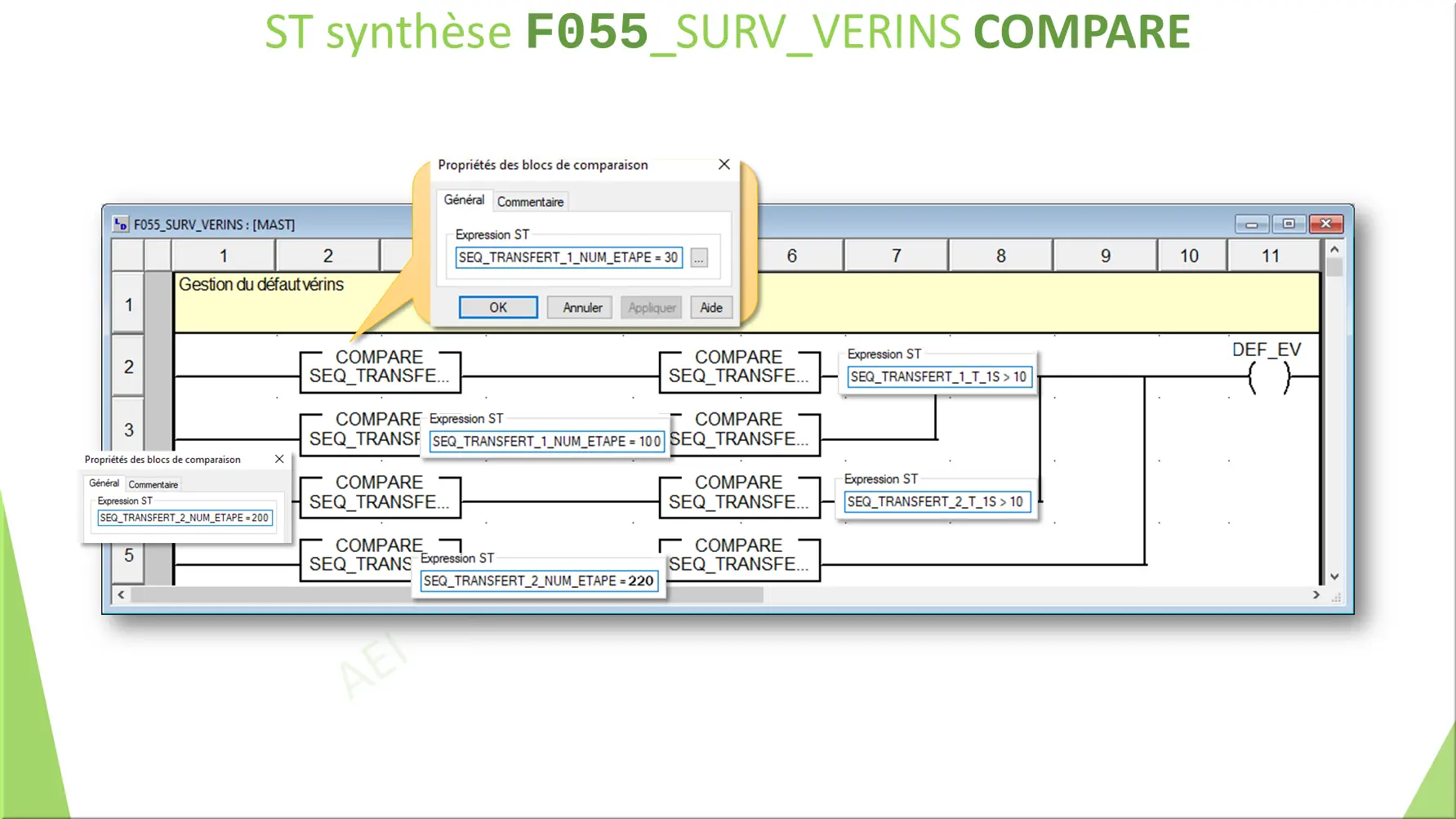The image size is (1456, 819).
Task: Select the Général tab in the lower dialog
Action: point(103,483)
